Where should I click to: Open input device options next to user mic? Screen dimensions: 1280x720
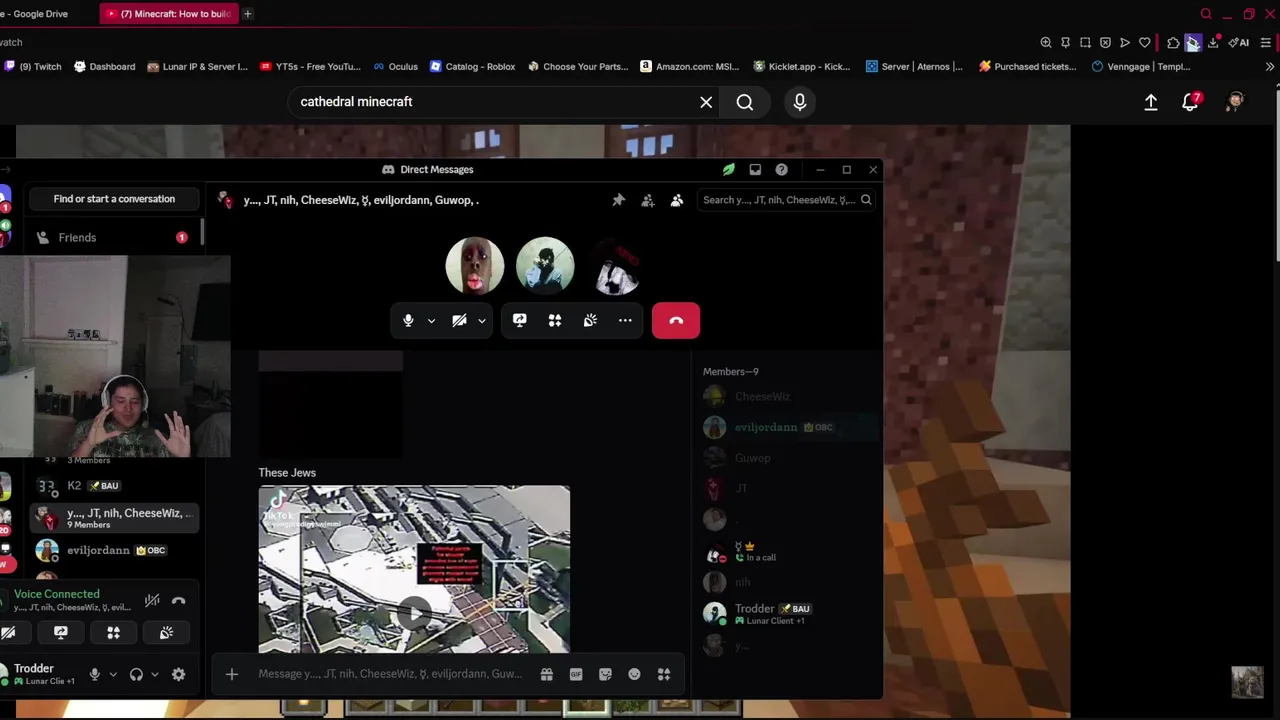113,675
